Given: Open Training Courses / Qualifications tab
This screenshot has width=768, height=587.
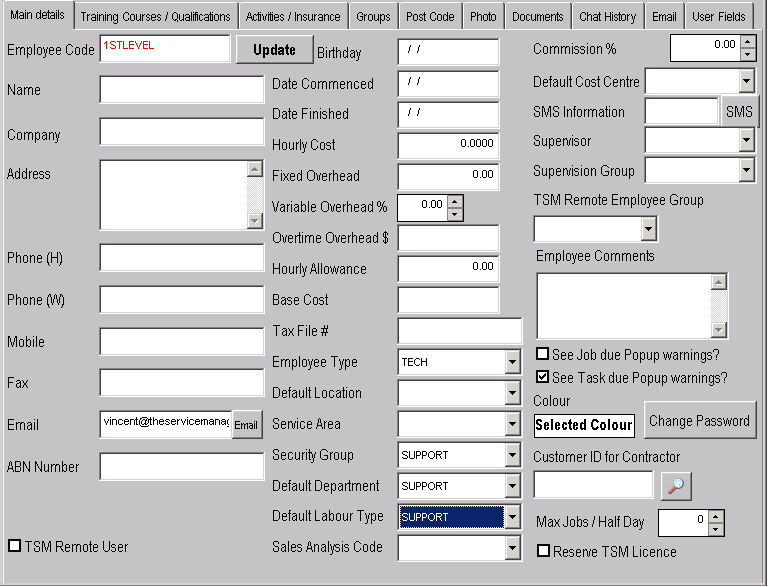Looking at the screenshot, I should 155,17.
